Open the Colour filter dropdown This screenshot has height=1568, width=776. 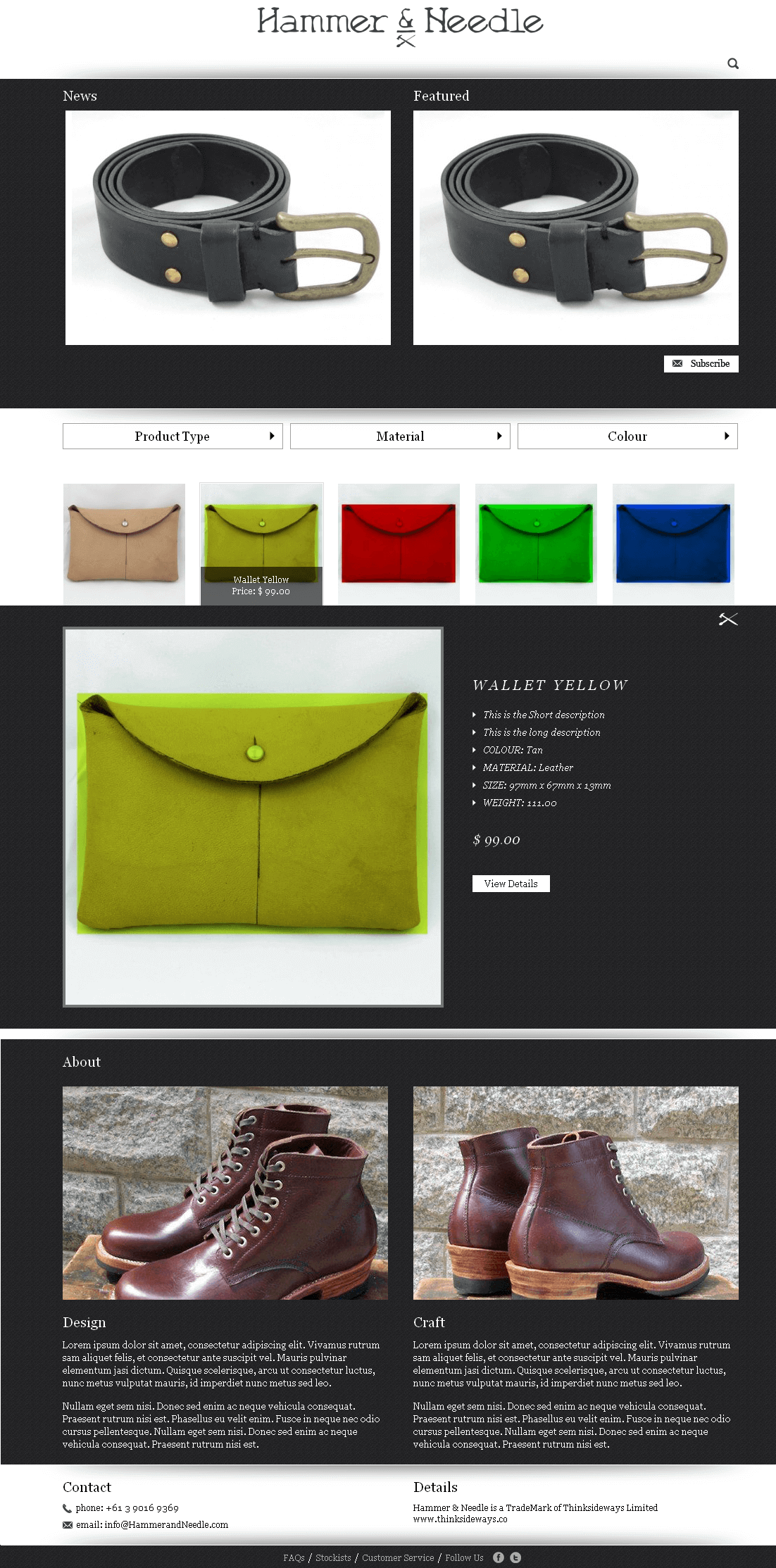click(x=627, y=436)
